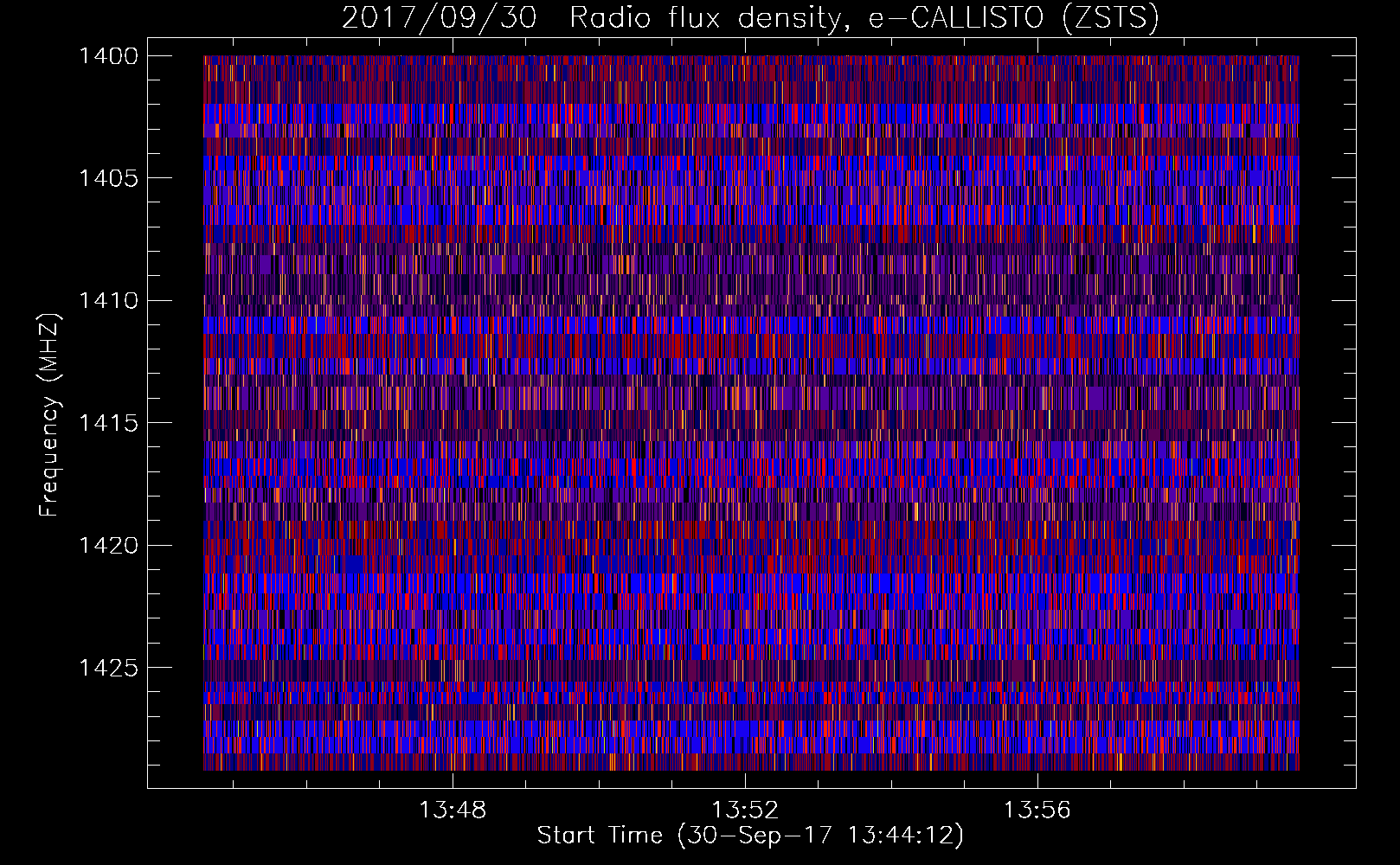The image size is (1400, 865).
Task: Click the 'Start Time (30-Sep-17 13:44:12)' axis title
Action: [750, 836]
